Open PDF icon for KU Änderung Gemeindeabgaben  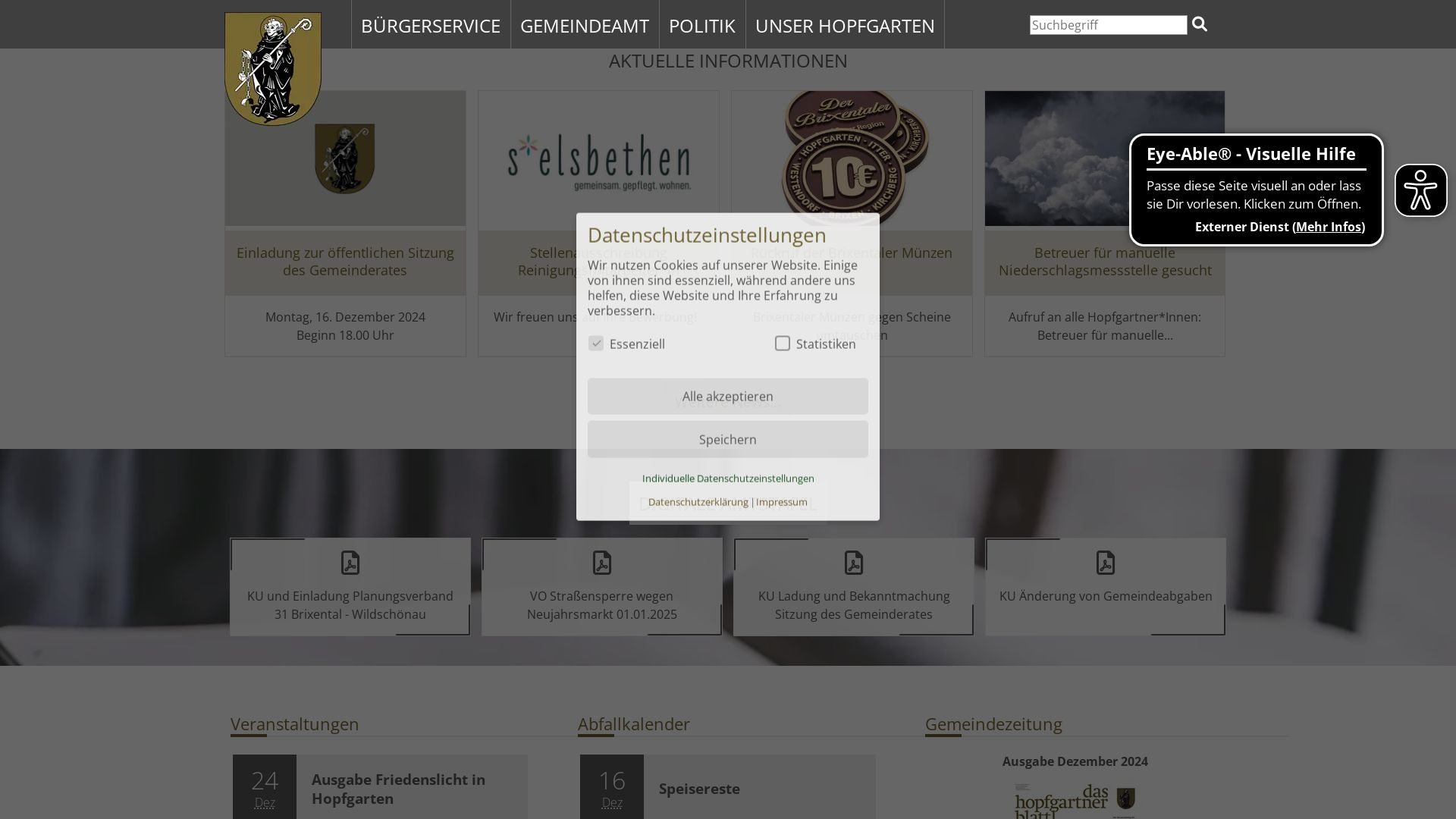(1106, 563)
